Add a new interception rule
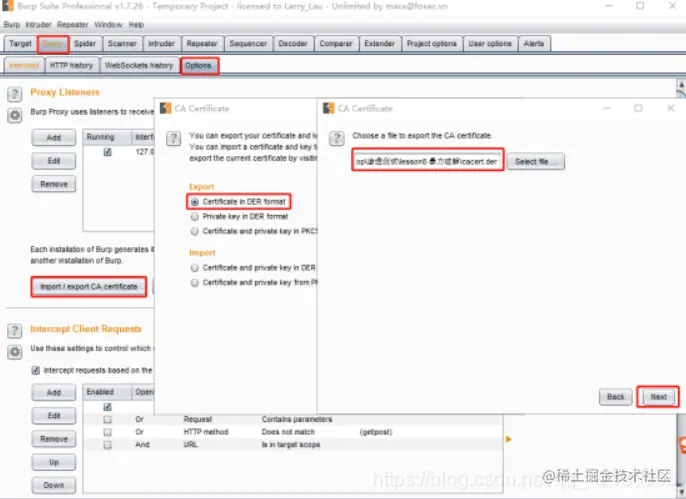 54,393
